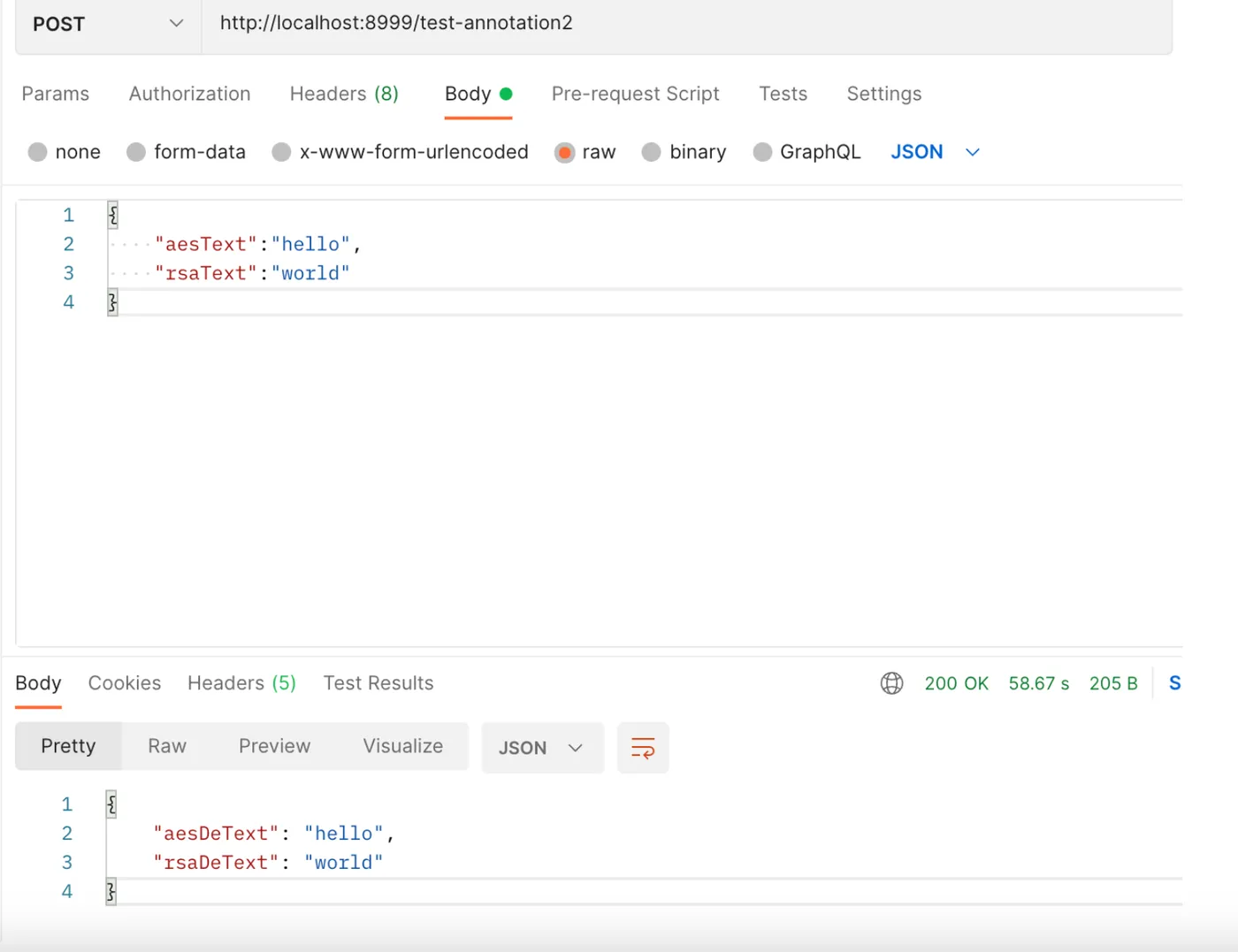Click the 58.67 s response time

click(1039, 683)
